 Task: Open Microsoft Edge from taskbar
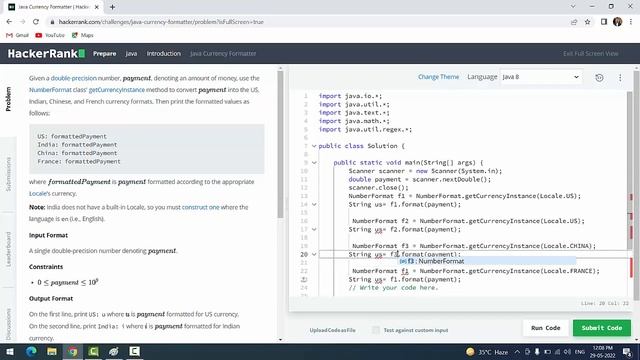31,351
